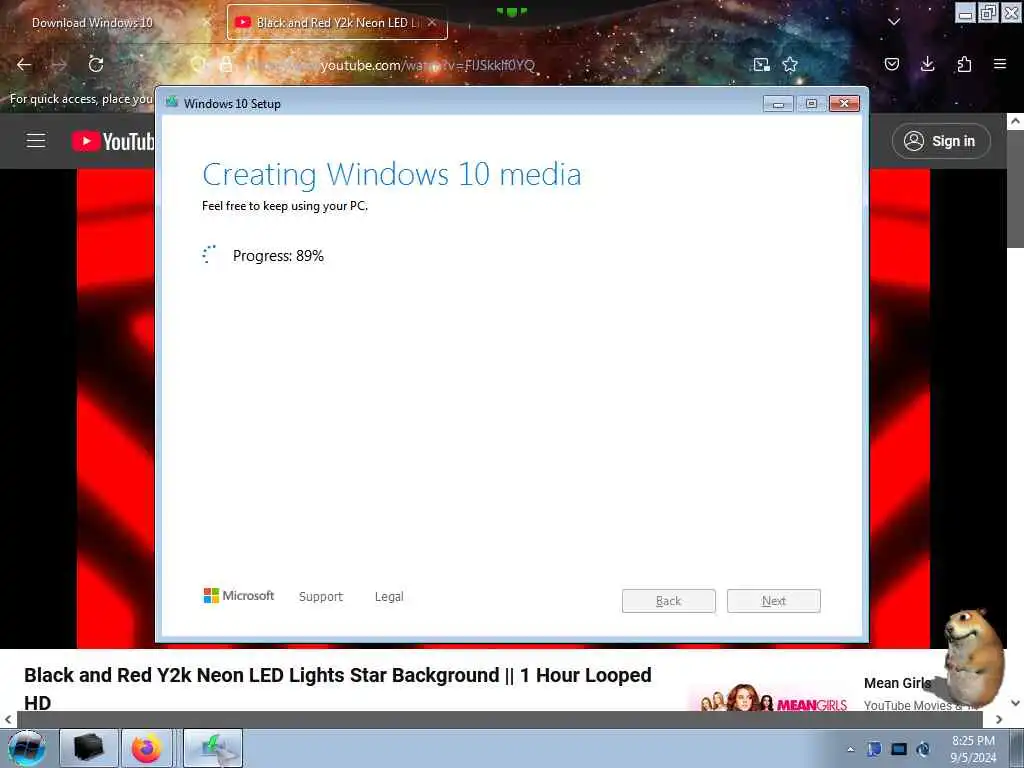1024x768 pixels.
Task: Click the swirl tray icon
Action: tap(923, 749)
